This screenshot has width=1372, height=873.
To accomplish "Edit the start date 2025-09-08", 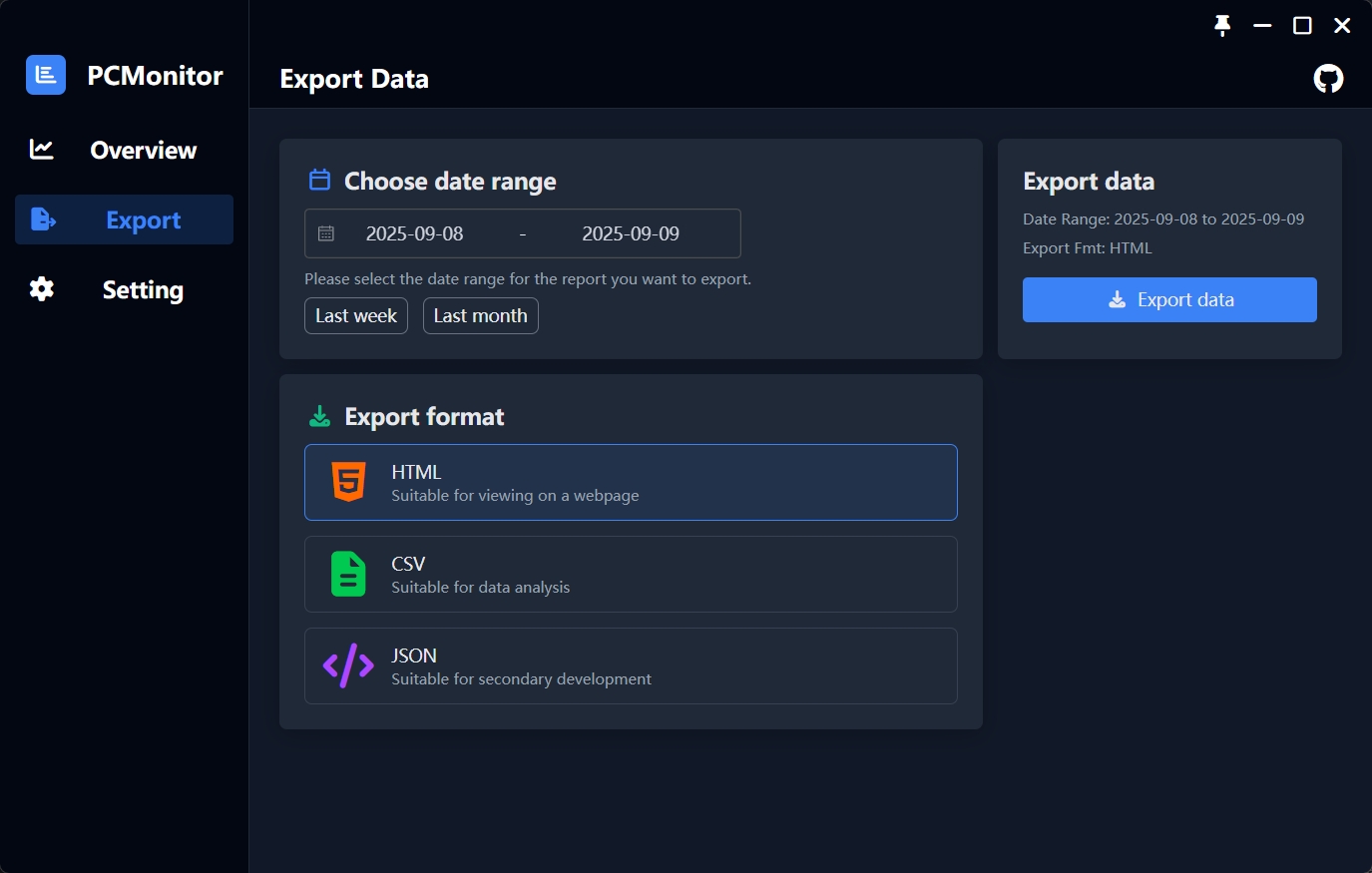I will (x=415, y=233).
